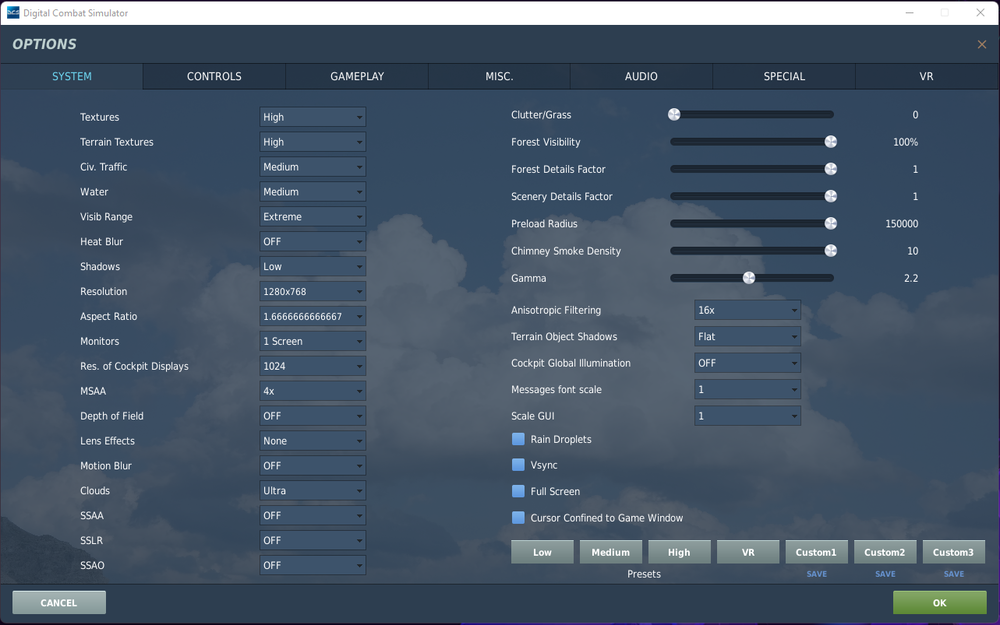The image size is (1000, 625).
Task: Toggle Full Screen mode
Action: (518, 491)
